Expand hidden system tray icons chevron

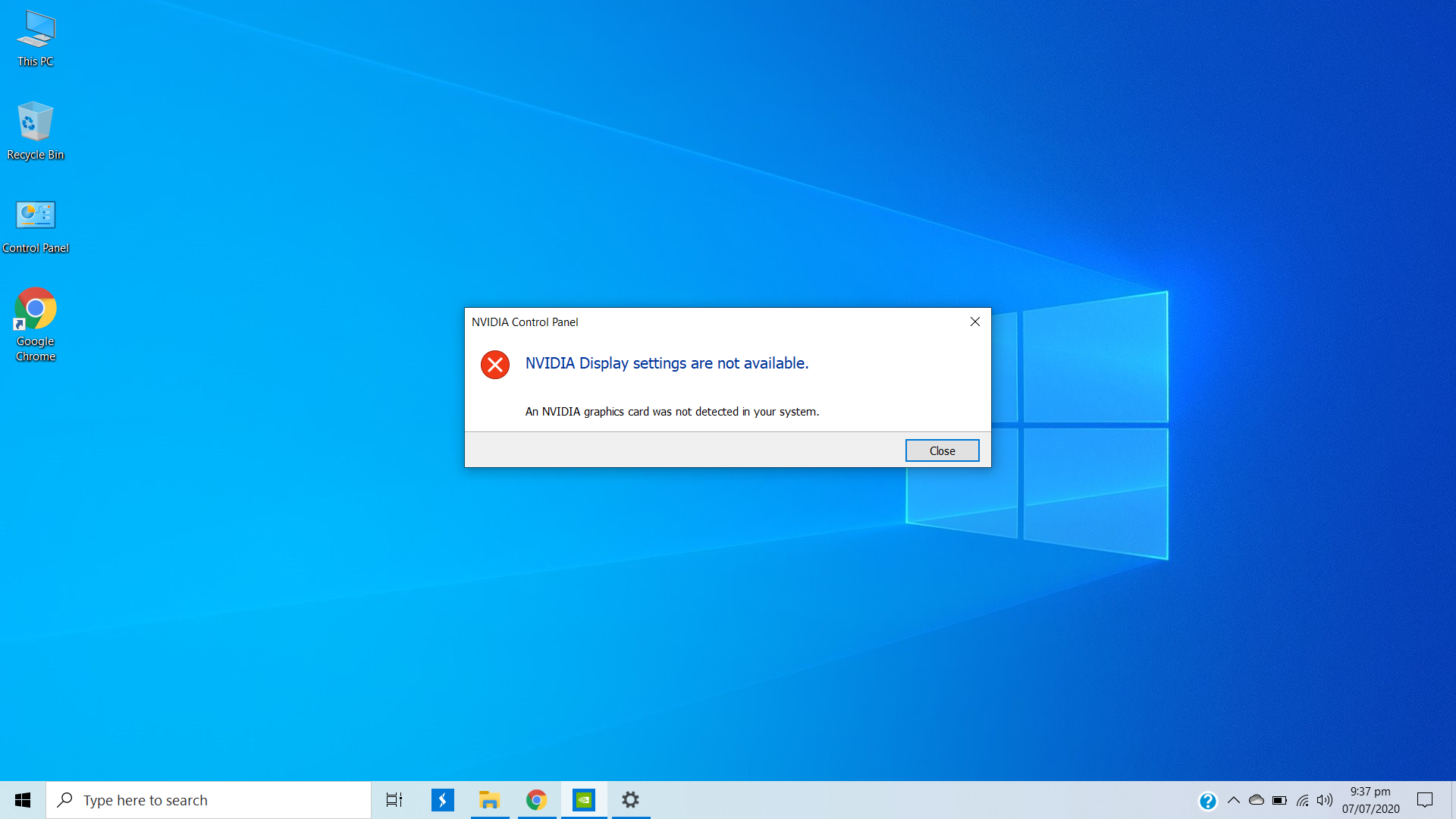(x=1234, y=800)
